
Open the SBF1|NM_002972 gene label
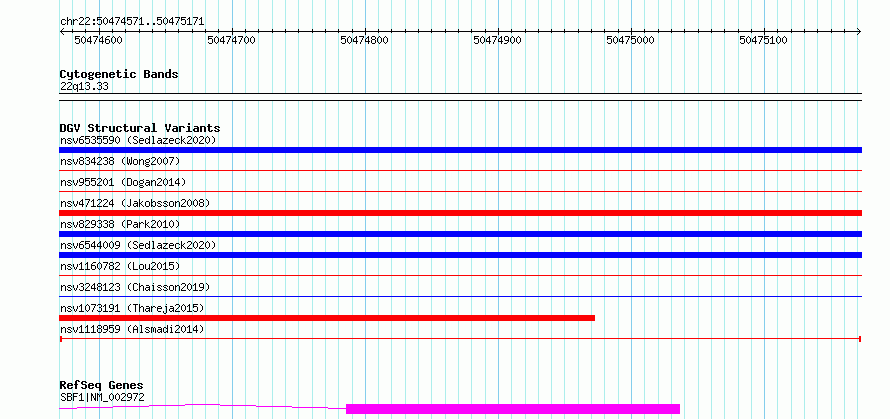[102, 397]
